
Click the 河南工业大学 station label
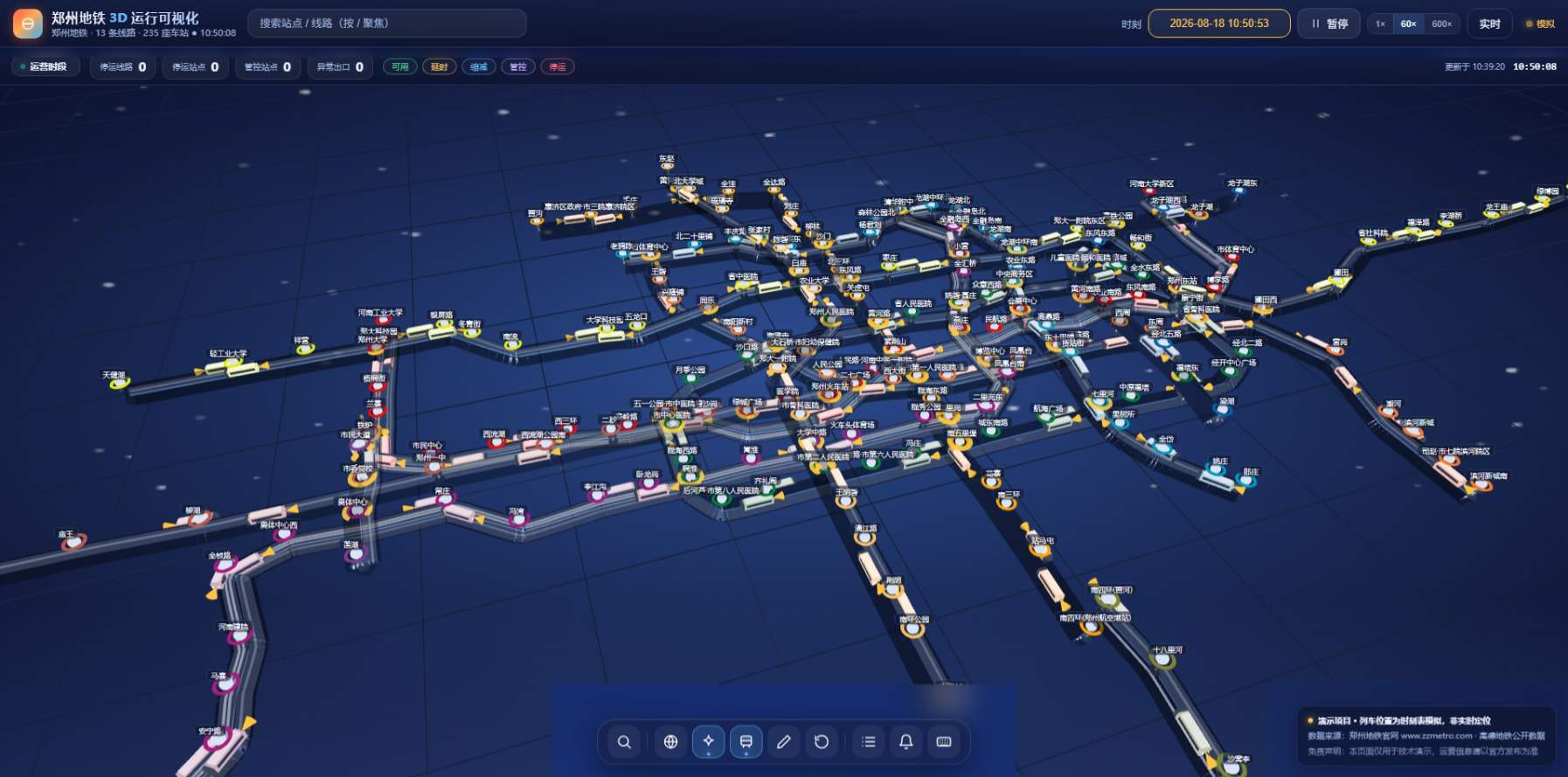click(380, 312)
